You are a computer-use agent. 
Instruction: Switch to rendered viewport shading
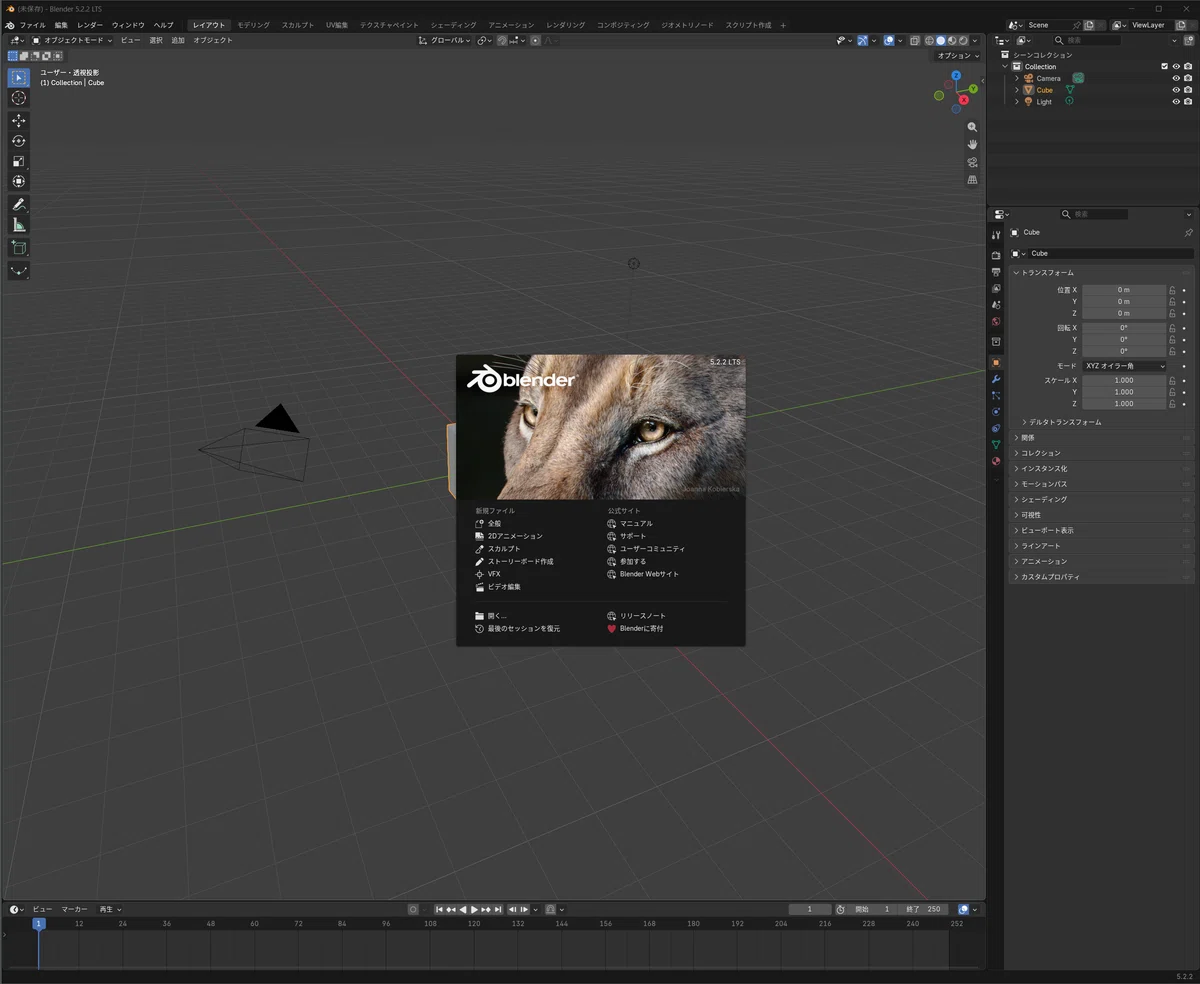point(964,40)
